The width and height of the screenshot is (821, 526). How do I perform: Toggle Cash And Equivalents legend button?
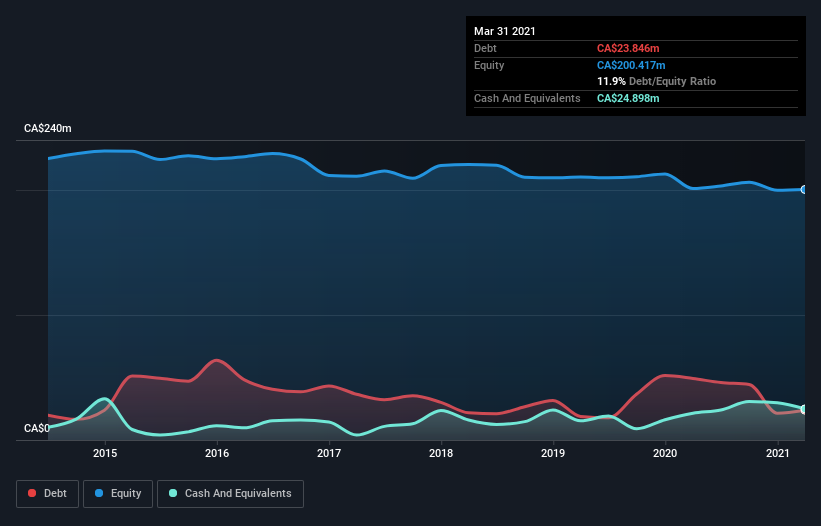(x=230, y=494)
